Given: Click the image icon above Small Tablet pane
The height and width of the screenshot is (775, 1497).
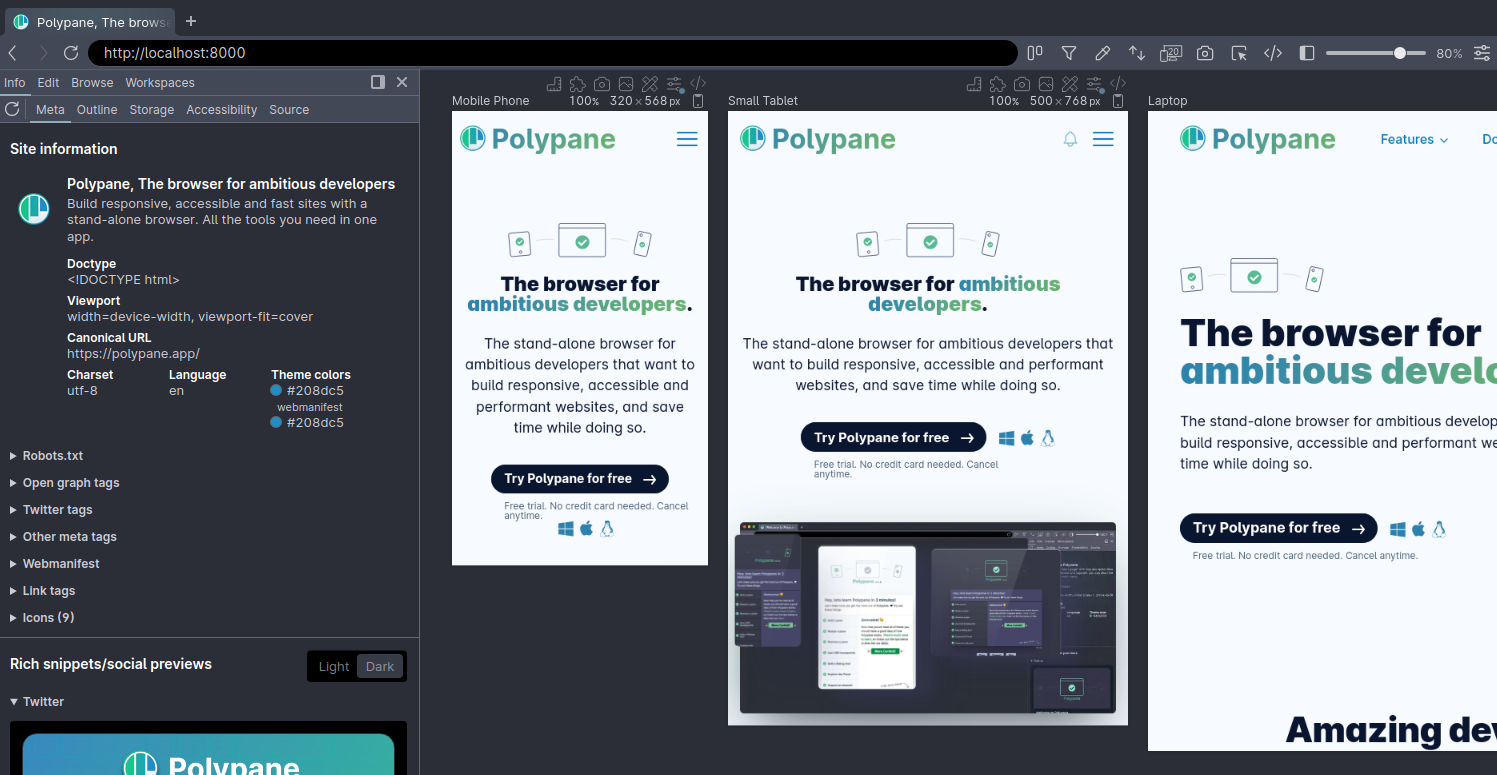Looking at the screenshot, I should (x=1046, y=84).
